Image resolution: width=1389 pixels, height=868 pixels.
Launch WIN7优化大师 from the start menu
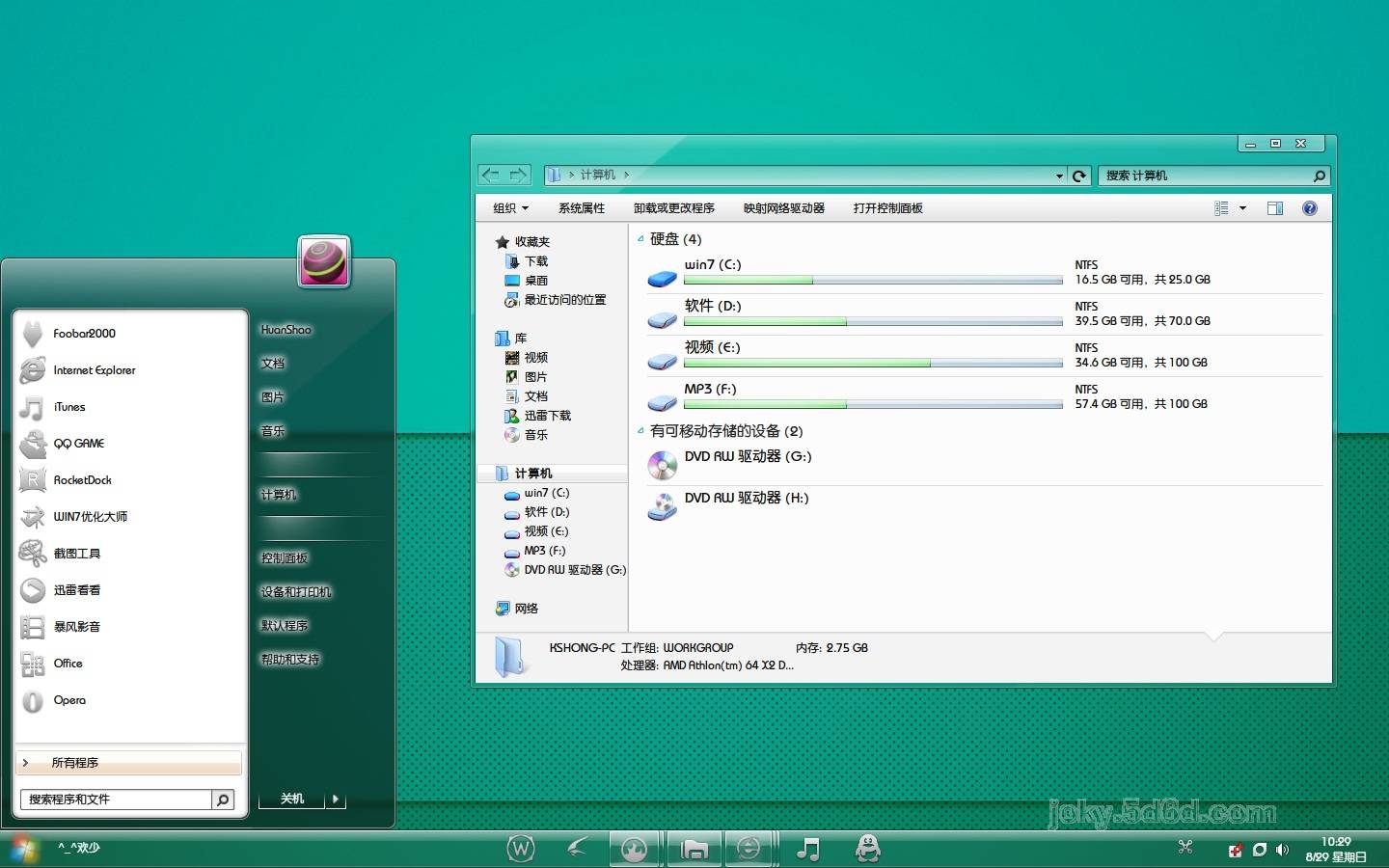[x=130, y=517]
